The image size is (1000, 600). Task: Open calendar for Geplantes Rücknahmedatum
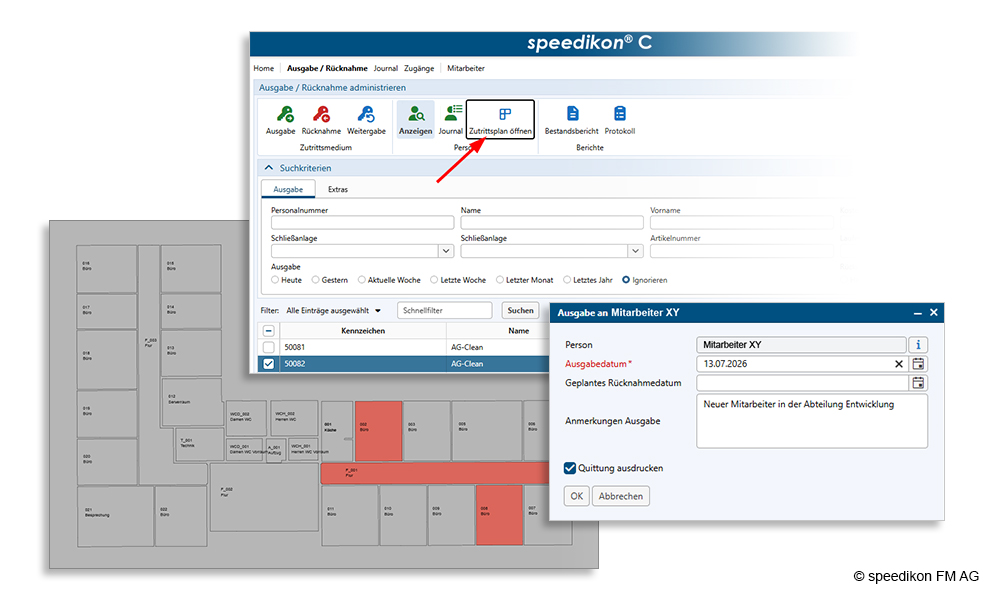[918, 383]
